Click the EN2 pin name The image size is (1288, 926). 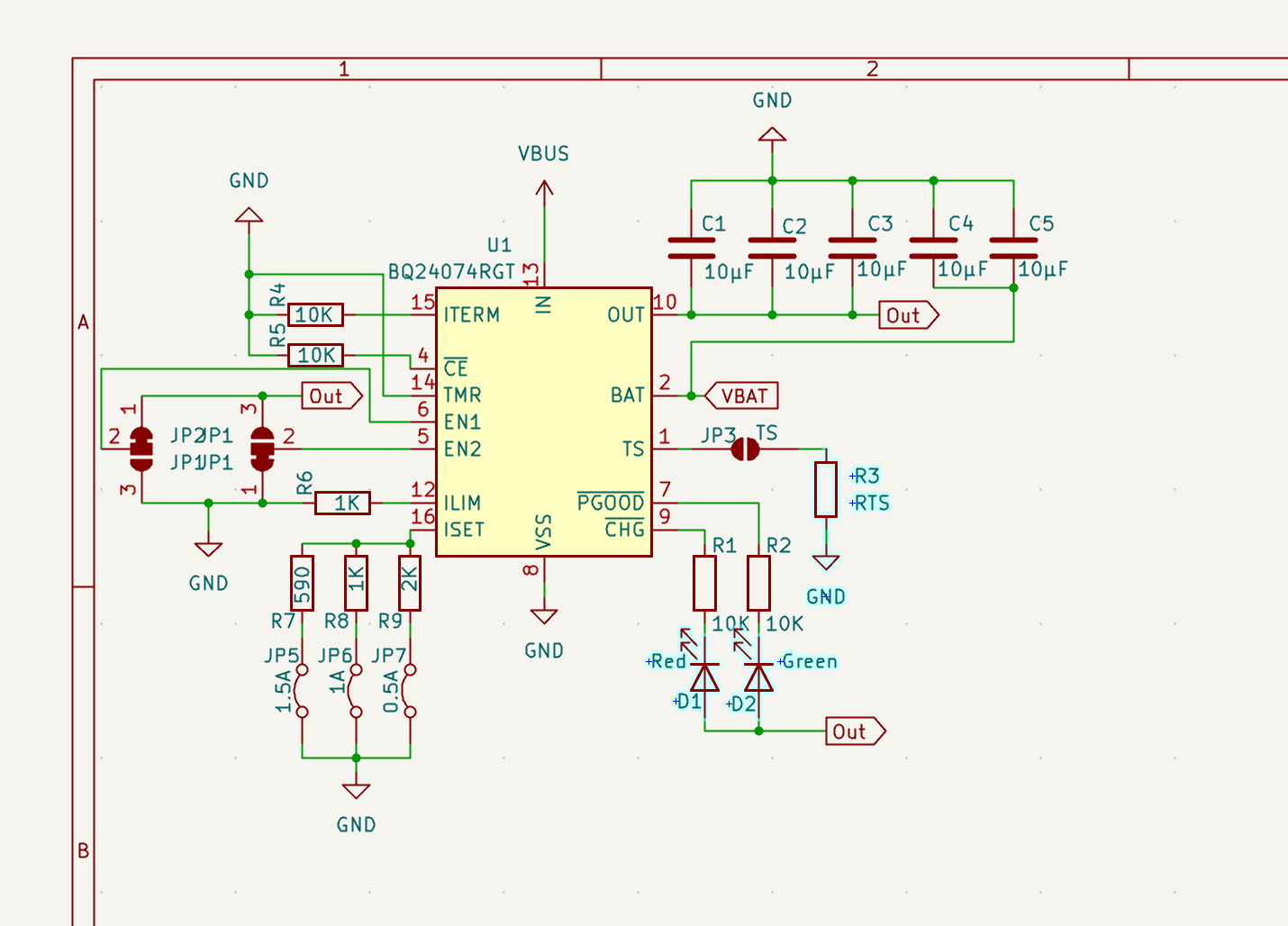[462, 449]
